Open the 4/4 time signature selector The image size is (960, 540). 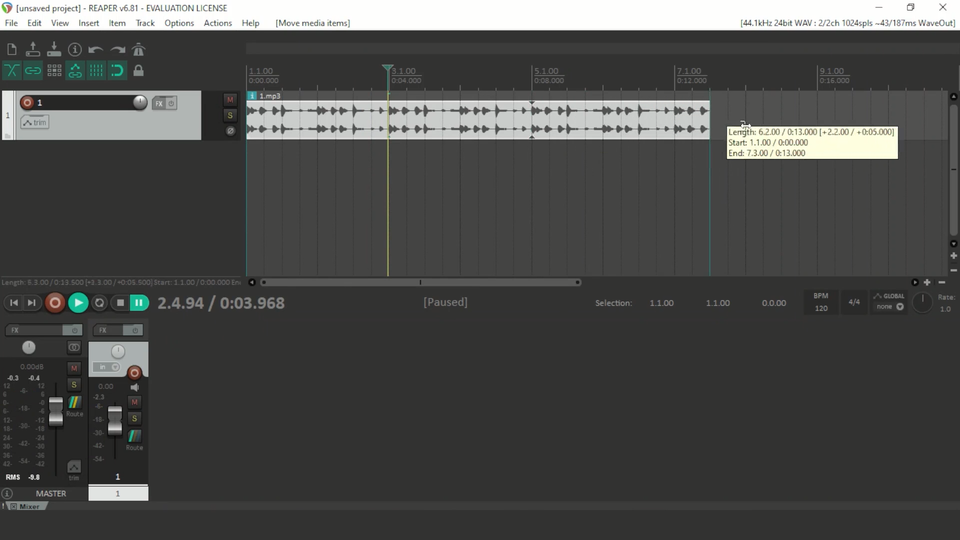[854, 302]
